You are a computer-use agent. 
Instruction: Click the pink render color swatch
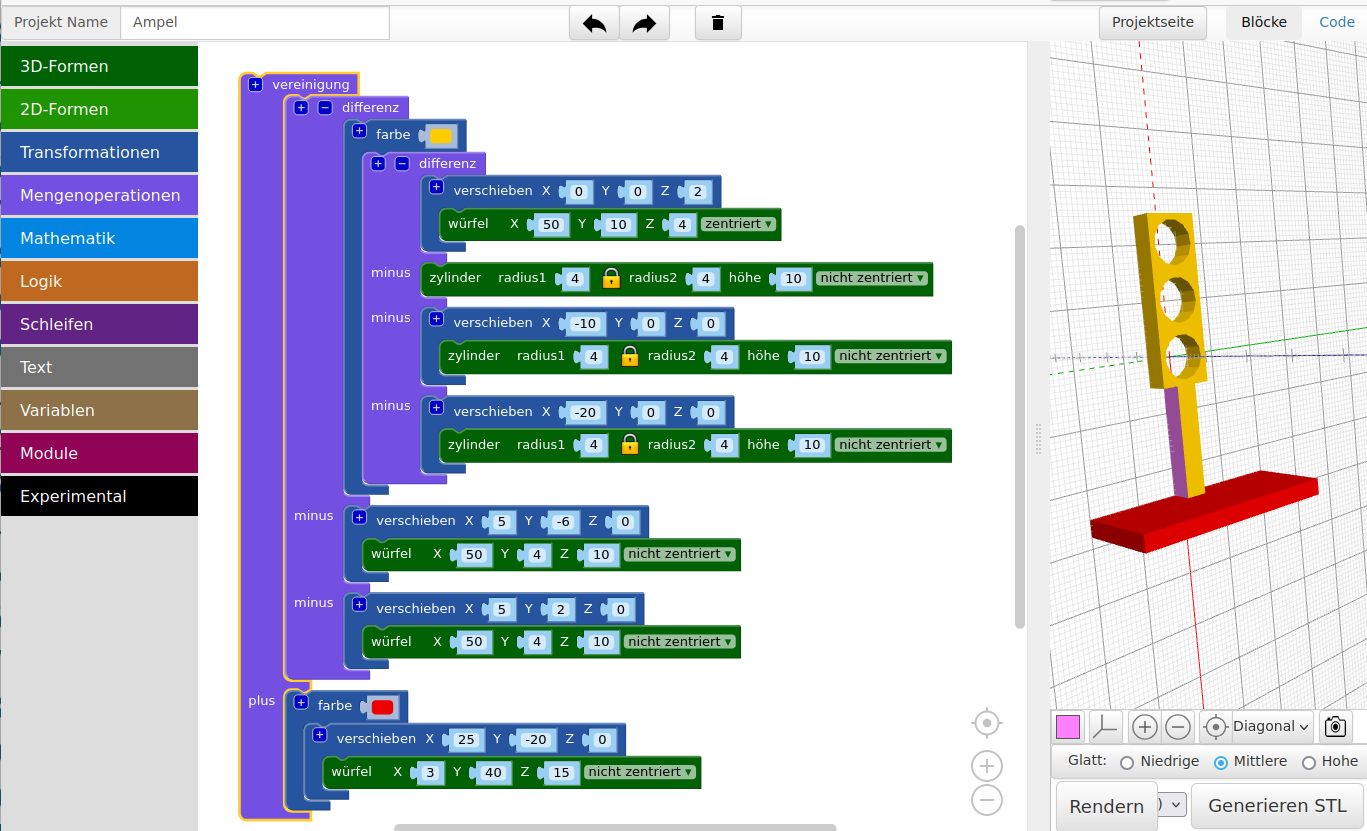tap(1068, 727)
